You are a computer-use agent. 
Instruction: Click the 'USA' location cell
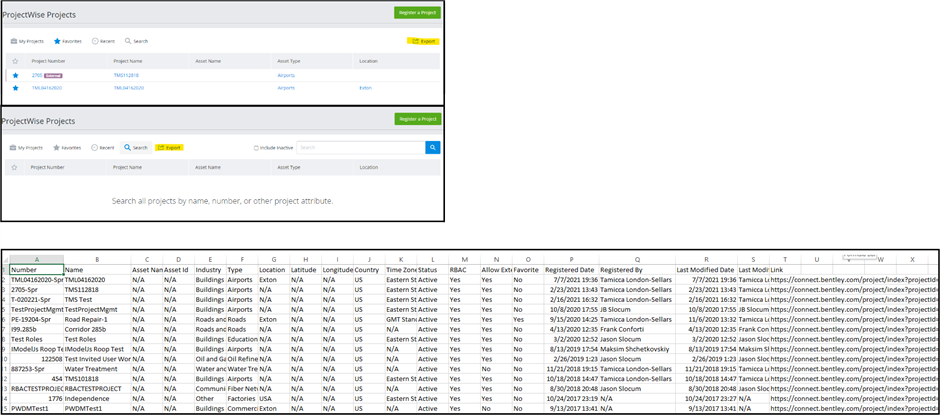(274, 398)
